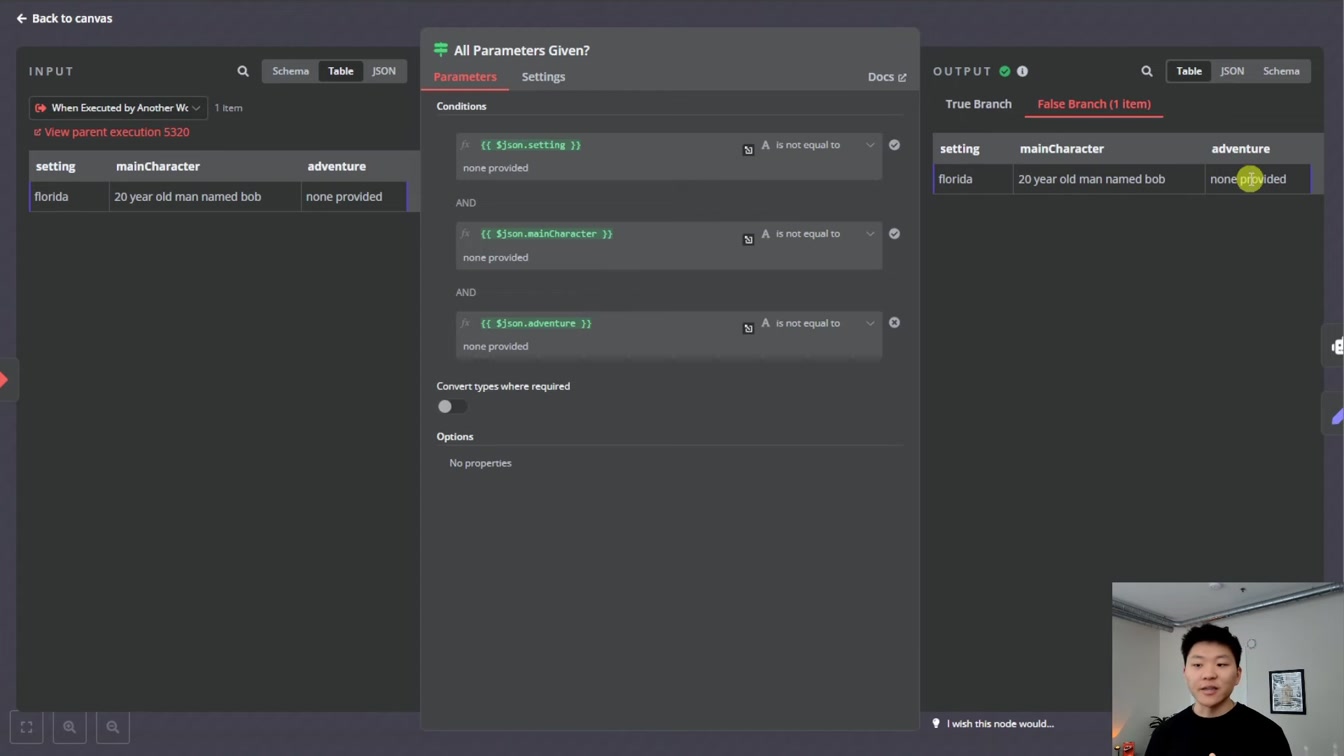Click input '20 year old man named bob' cell
The image size is (1344, 756).
point(205,197)
